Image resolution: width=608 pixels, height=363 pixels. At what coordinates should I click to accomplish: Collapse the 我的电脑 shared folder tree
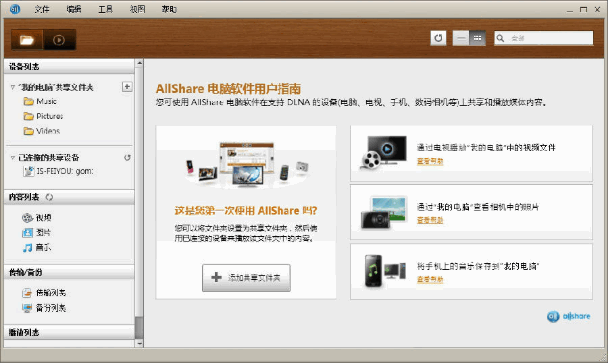pyautogui.click(x=13, y=87)
